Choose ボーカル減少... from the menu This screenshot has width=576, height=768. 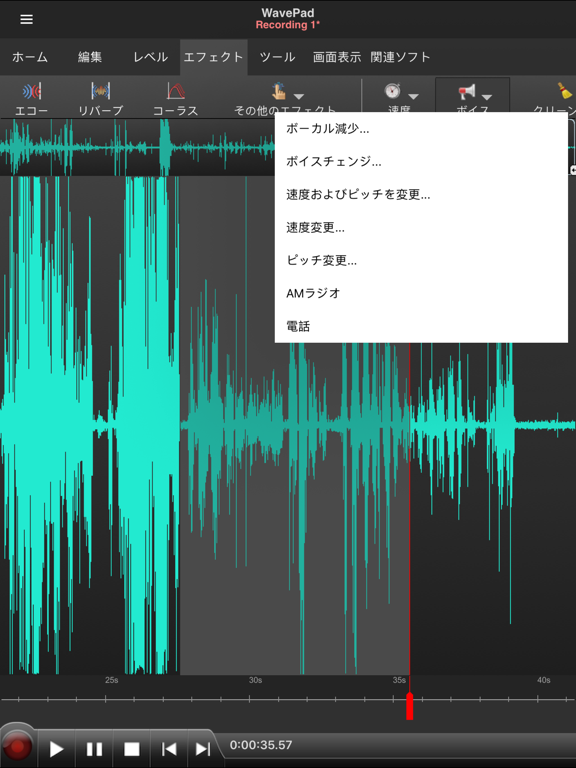pos(421,129)
